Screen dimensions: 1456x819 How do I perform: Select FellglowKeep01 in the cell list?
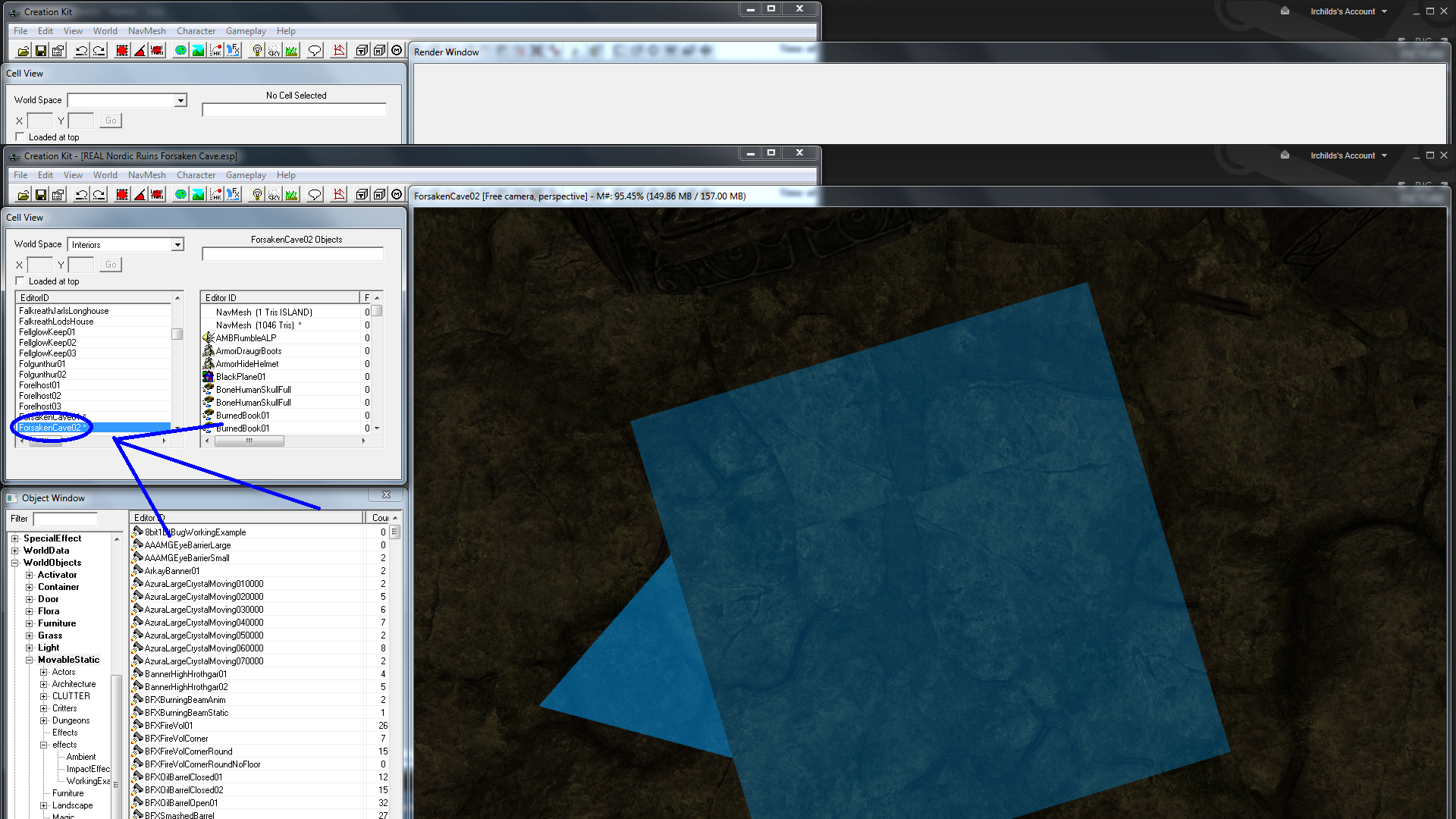point(47,332)
